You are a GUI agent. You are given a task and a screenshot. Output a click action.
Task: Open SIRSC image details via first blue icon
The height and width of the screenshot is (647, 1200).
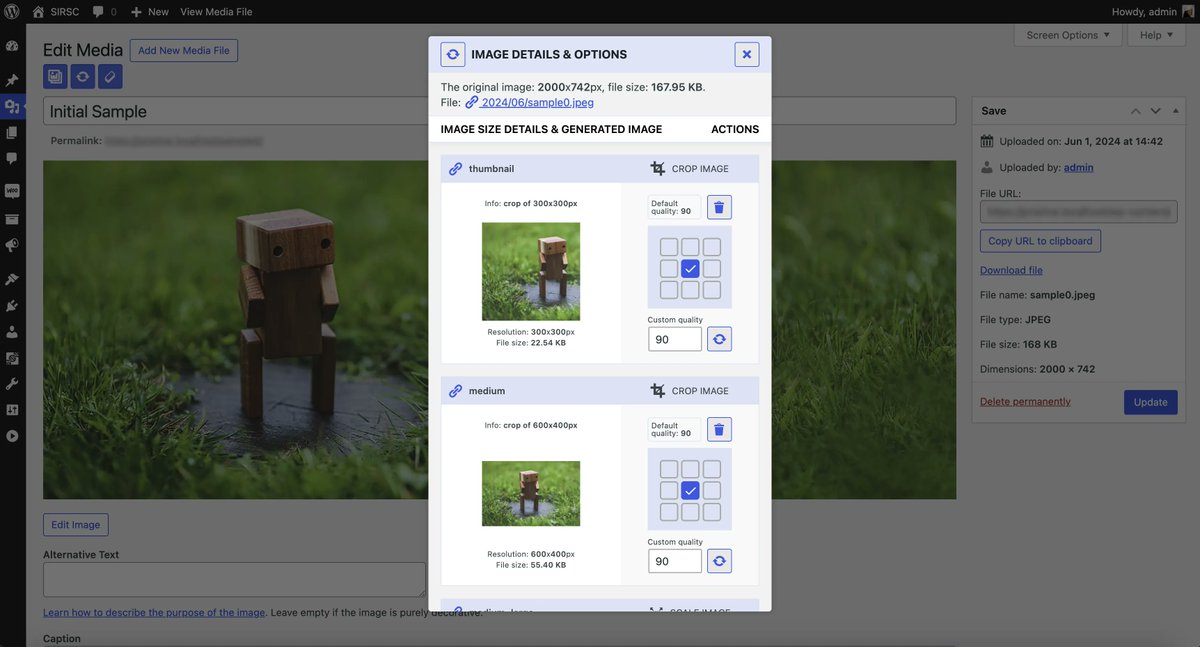[x=53, y=75]
